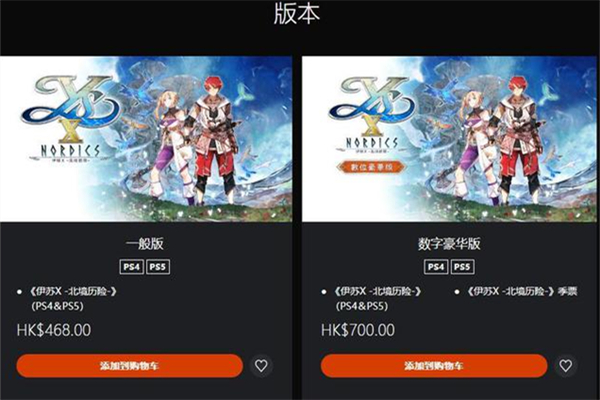Select the 一般版 edition title
Screen dimensions: 600x400
pos(145,244)
